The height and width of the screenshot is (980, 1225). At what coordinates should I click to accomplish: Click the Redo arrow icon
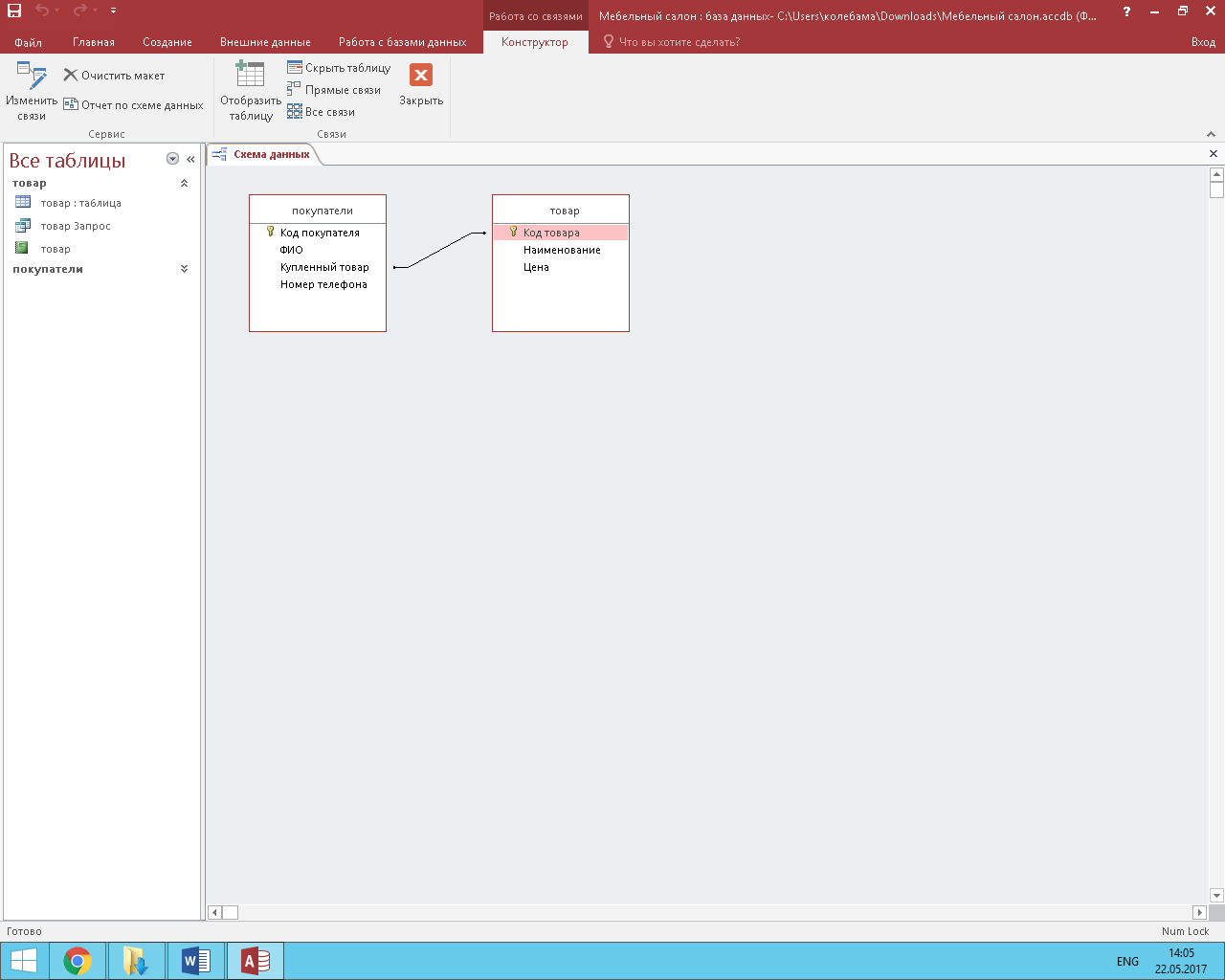point(80,11)
